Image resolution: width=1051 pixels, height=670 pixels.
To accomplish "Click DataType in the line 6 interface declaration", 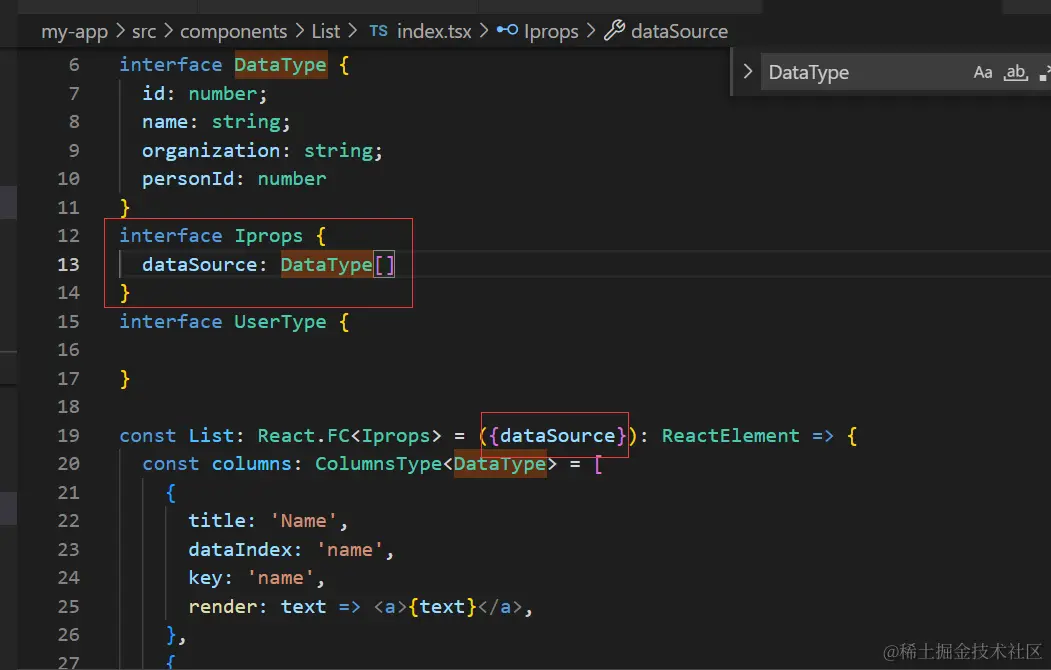I will click(280, 65).
